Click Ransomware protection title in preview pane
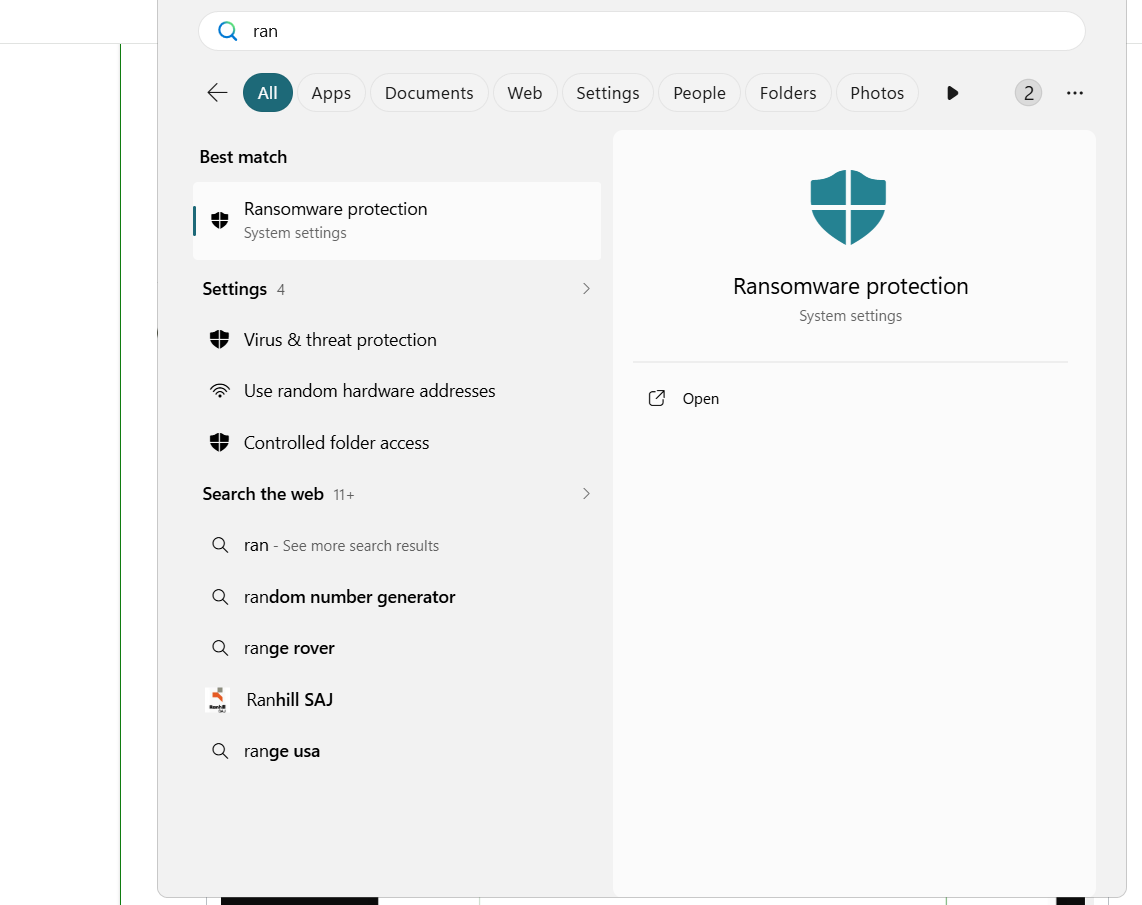Viewport: 1142px width, 905px height. 851,286
